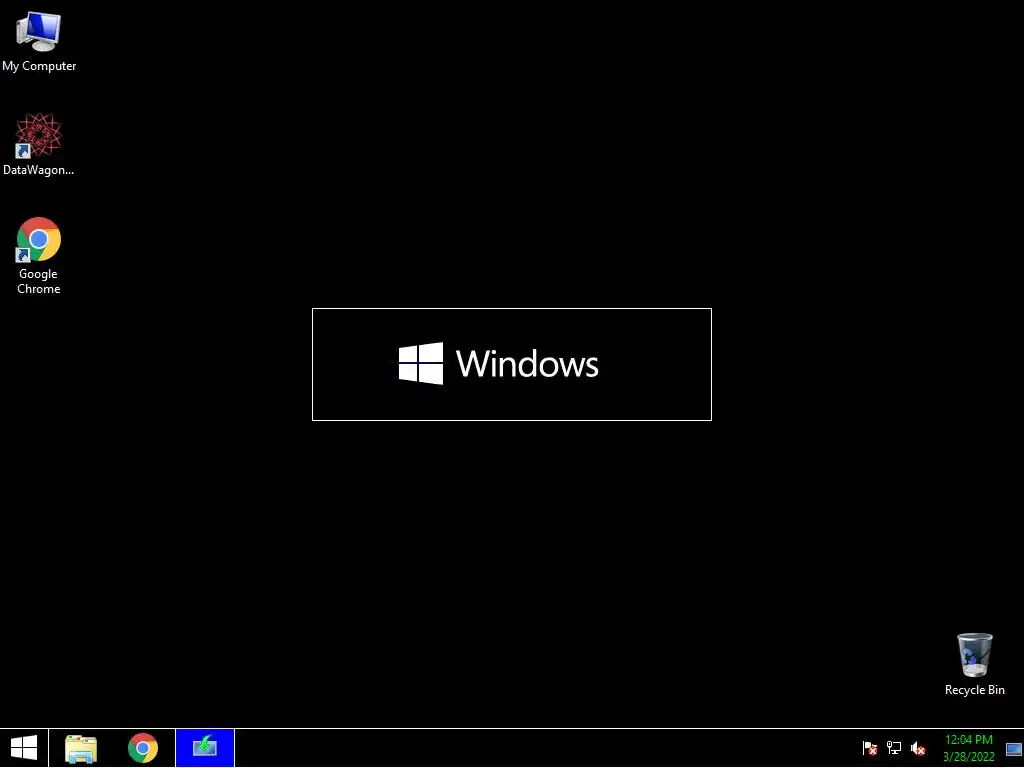Click the muted volume speaker icon
This screenshot has width=1024, height=768.
pos(918,748)
